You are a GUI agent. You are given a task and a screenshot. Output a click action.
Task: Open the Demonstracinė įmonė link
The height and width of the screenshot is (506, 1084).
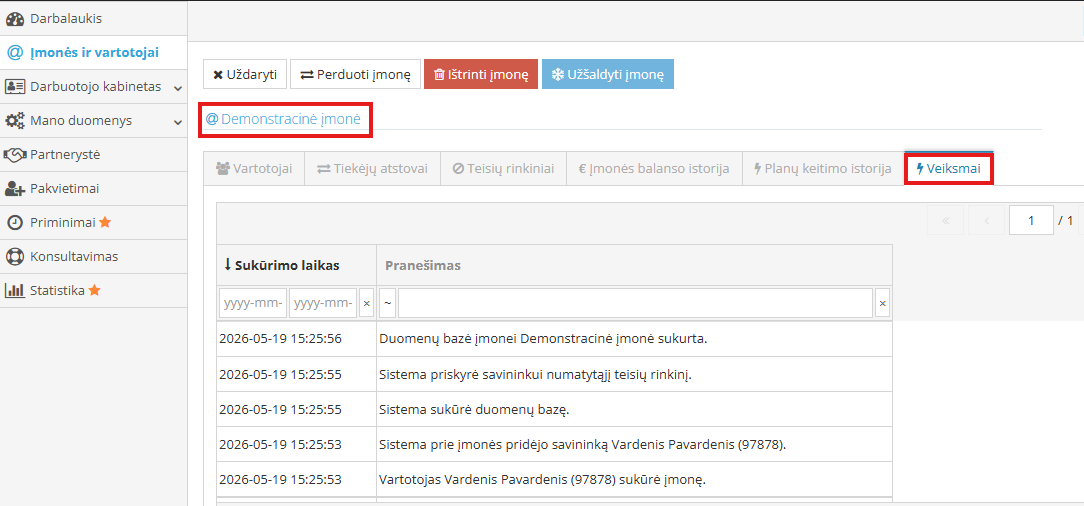283,119
